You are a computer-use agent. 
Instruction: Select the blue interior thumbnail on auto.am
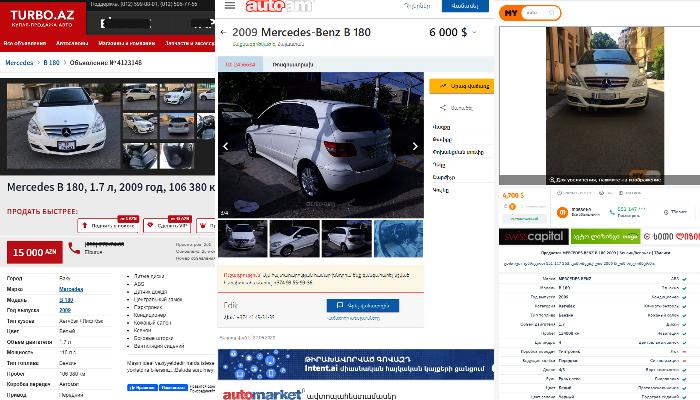click(x=398, y=238)
